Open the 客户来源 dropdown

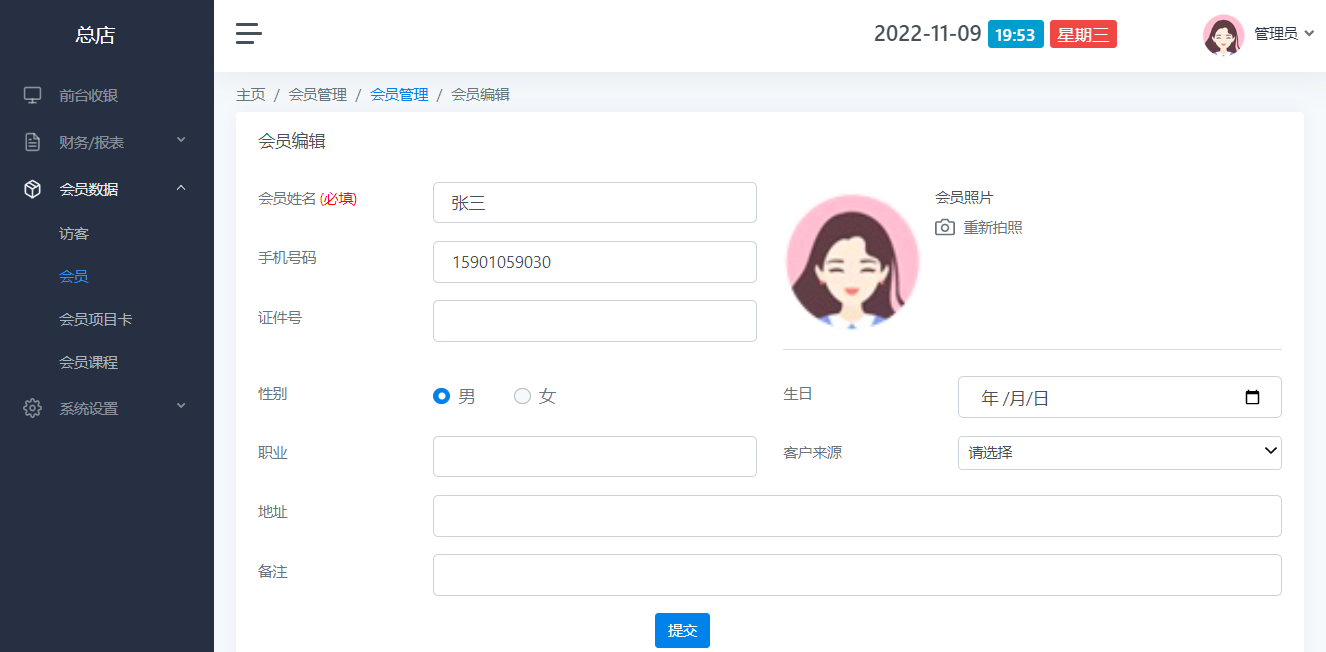(x=1119, y=452)
